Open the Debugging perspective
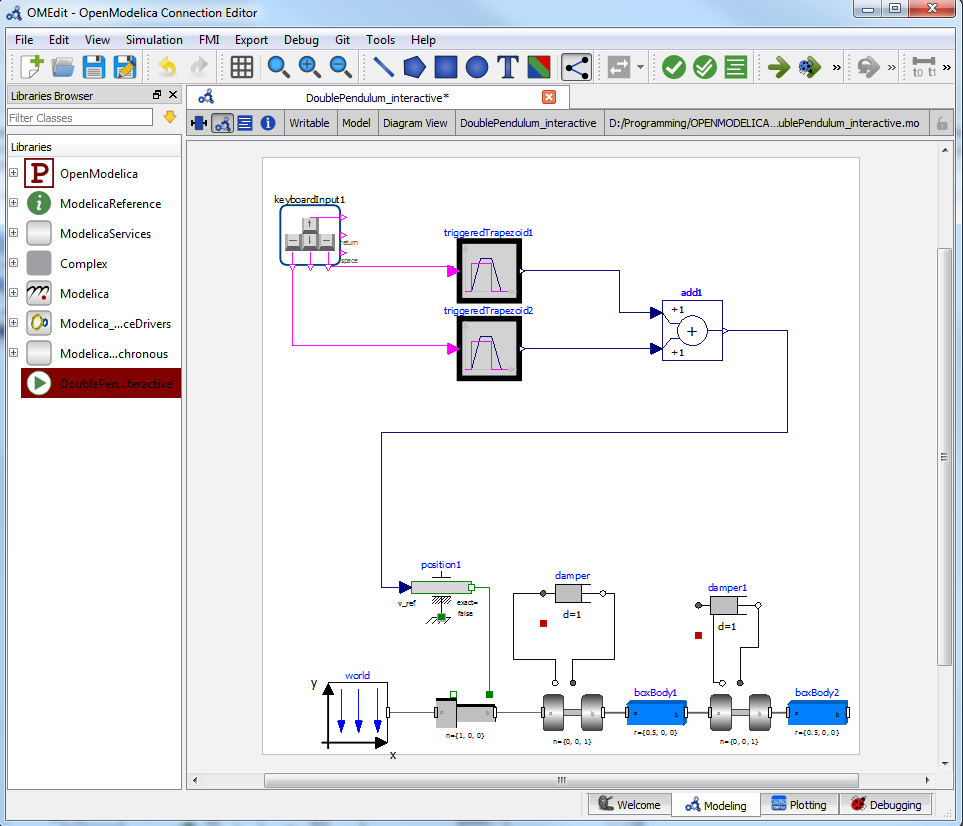 pos(887,804)
